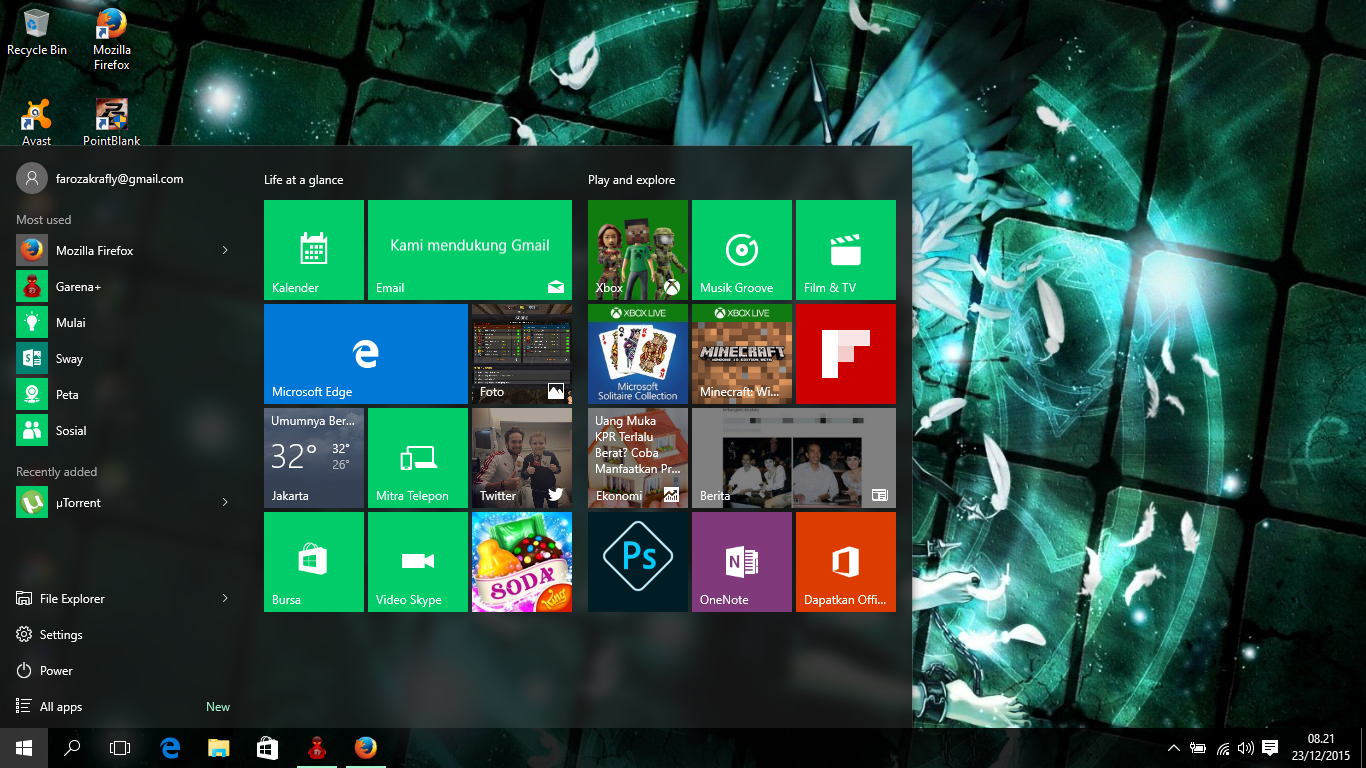Expand the File Explorer submenu arrow
The height and width of the screenshot is (768, 1366).
pos(225,599)
